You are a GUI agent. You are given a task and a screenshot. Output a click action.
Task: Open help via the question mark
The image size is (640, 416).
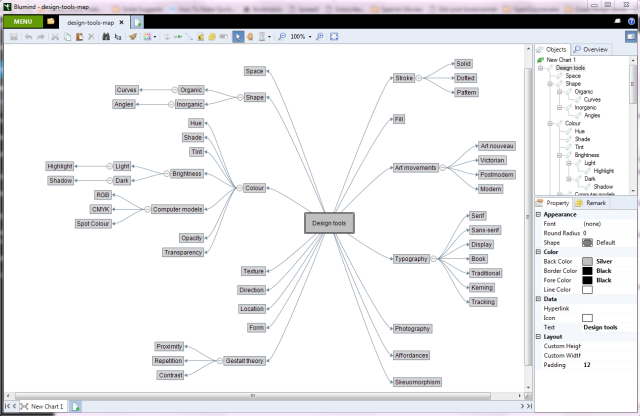pos(631,22)
